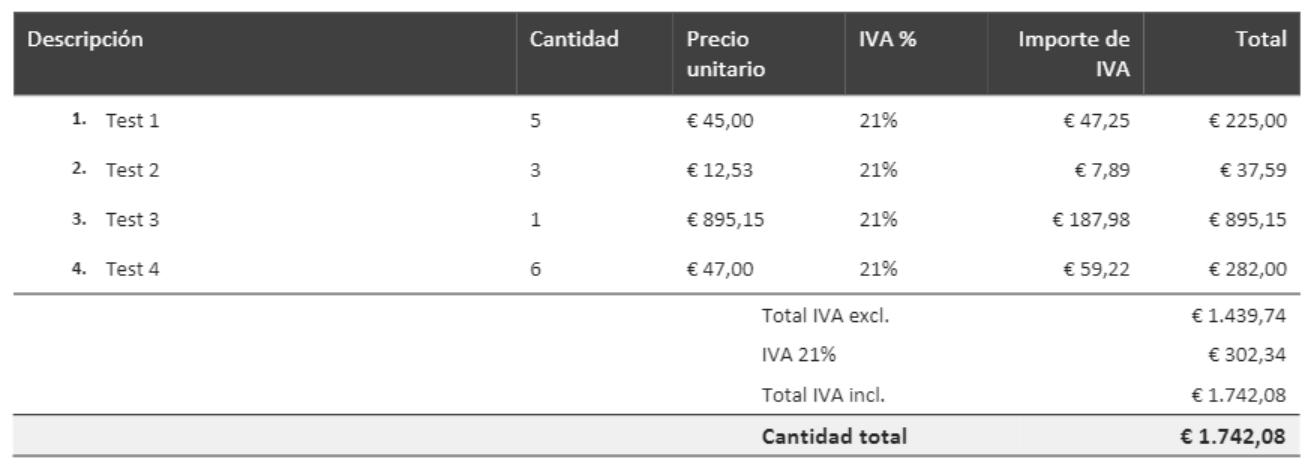Click the Test 4 description cell
Viewport: 1313px width, 461px height.
click(x=132, y=269)
